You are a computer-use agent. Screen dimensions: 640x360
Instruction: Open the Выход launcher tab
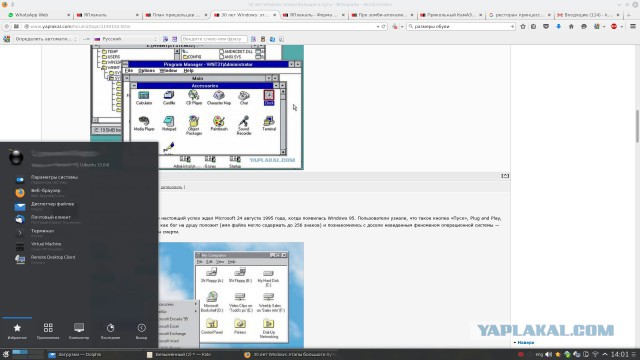(x=141, y=331)
